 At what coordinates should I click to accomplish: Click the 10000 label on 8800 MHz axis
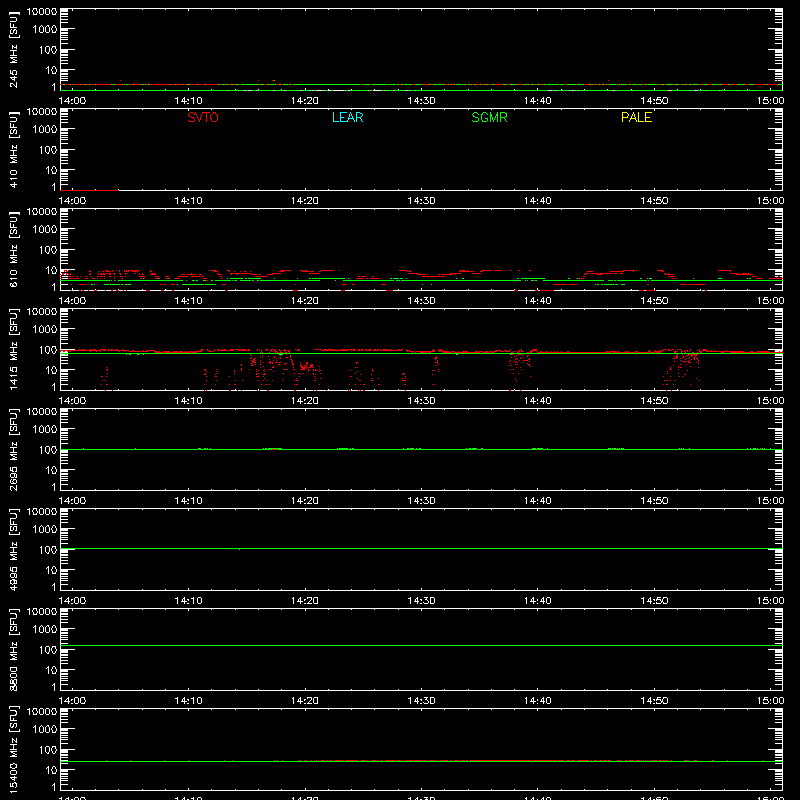(42, 612)
